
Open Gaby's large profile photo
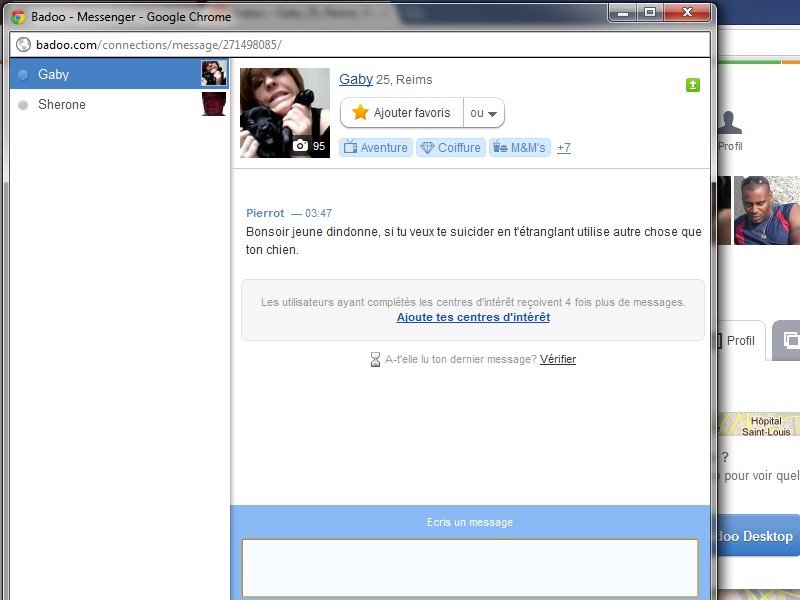pyautogui.click(x=285, y=113)
